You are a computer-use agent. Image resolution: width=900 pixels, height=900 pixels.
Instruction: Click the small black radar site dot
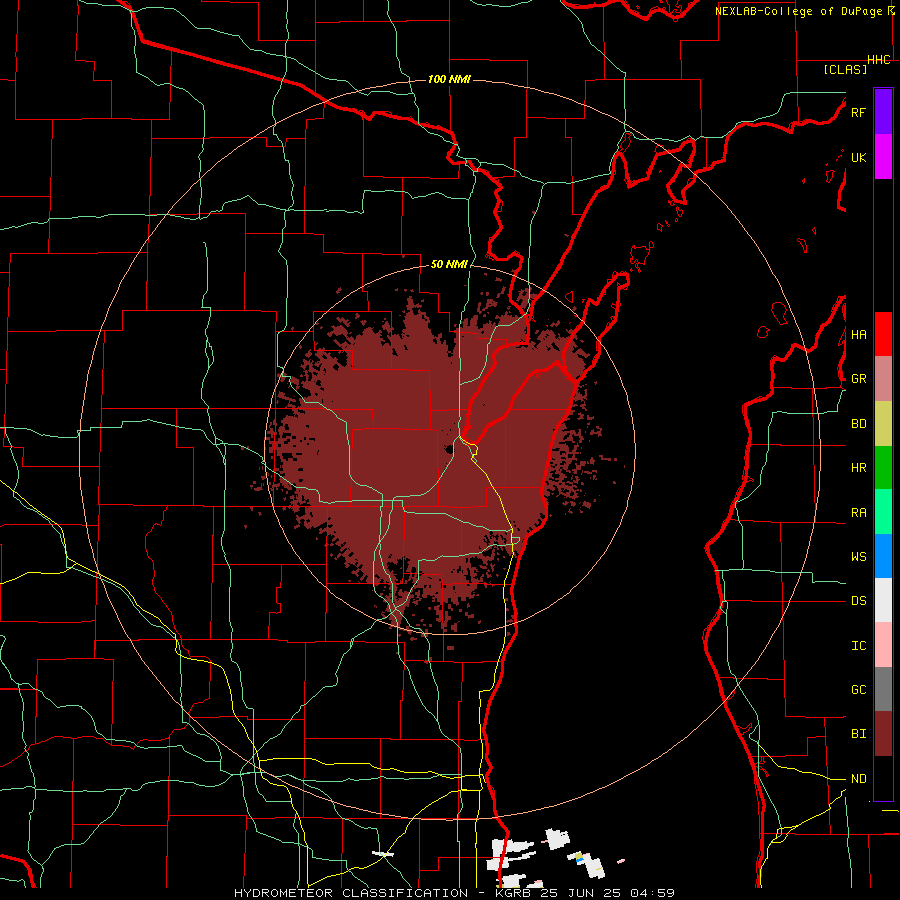point(448,449)
